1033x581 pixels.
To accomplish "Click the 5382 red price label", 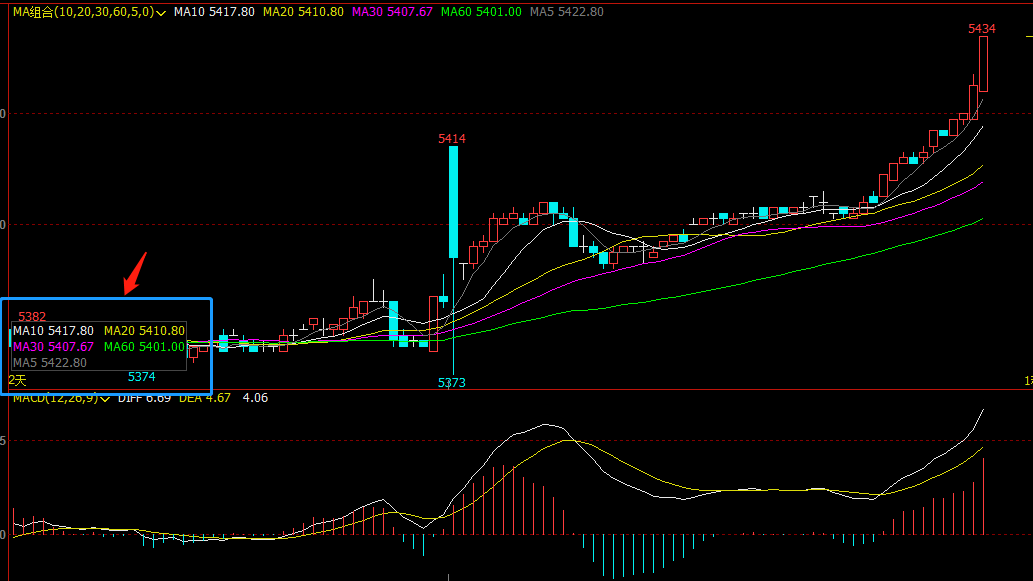I will [32, 317].
